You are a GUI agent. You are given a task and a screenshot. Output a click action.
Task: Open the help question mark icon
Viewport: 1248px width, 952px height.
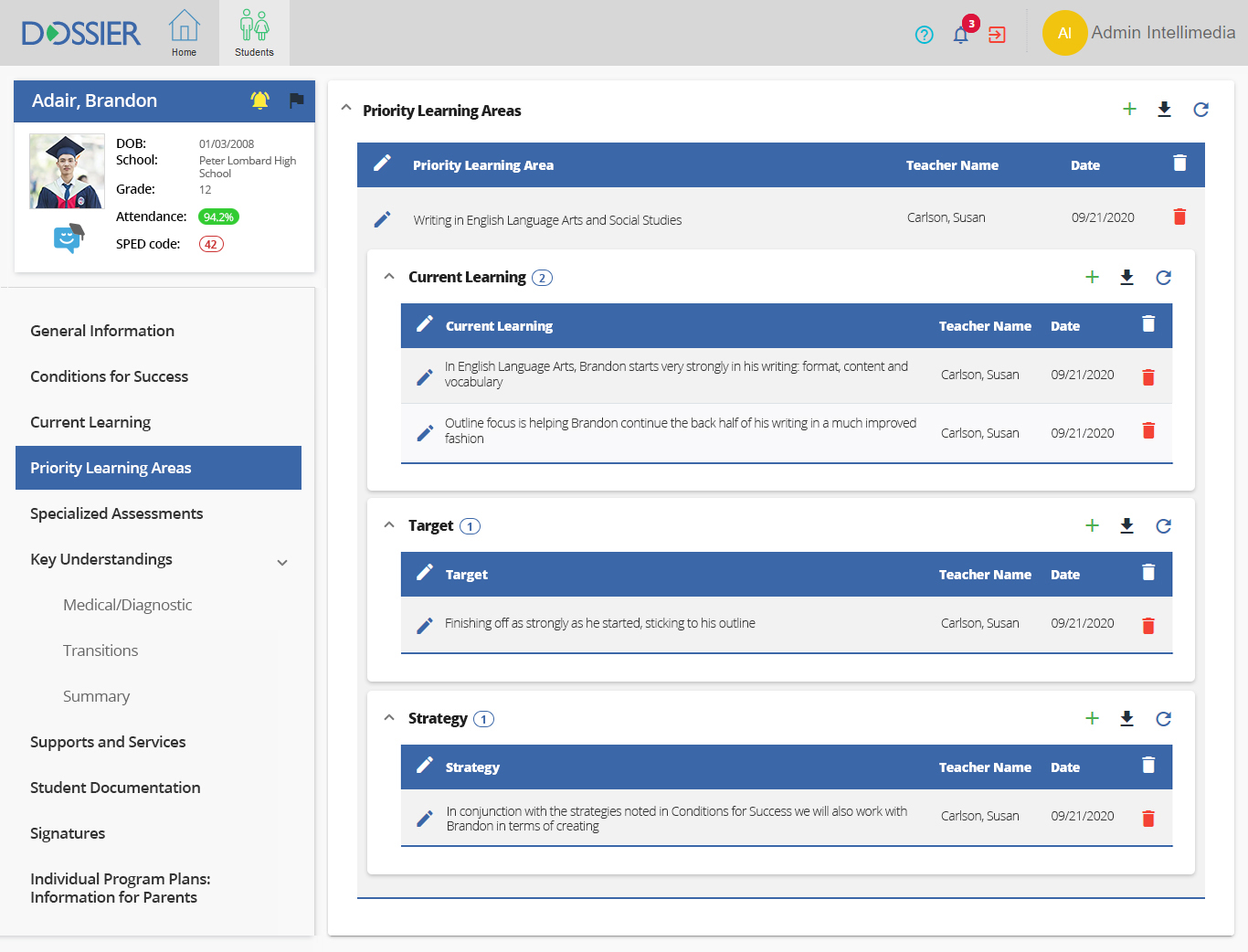924,35
